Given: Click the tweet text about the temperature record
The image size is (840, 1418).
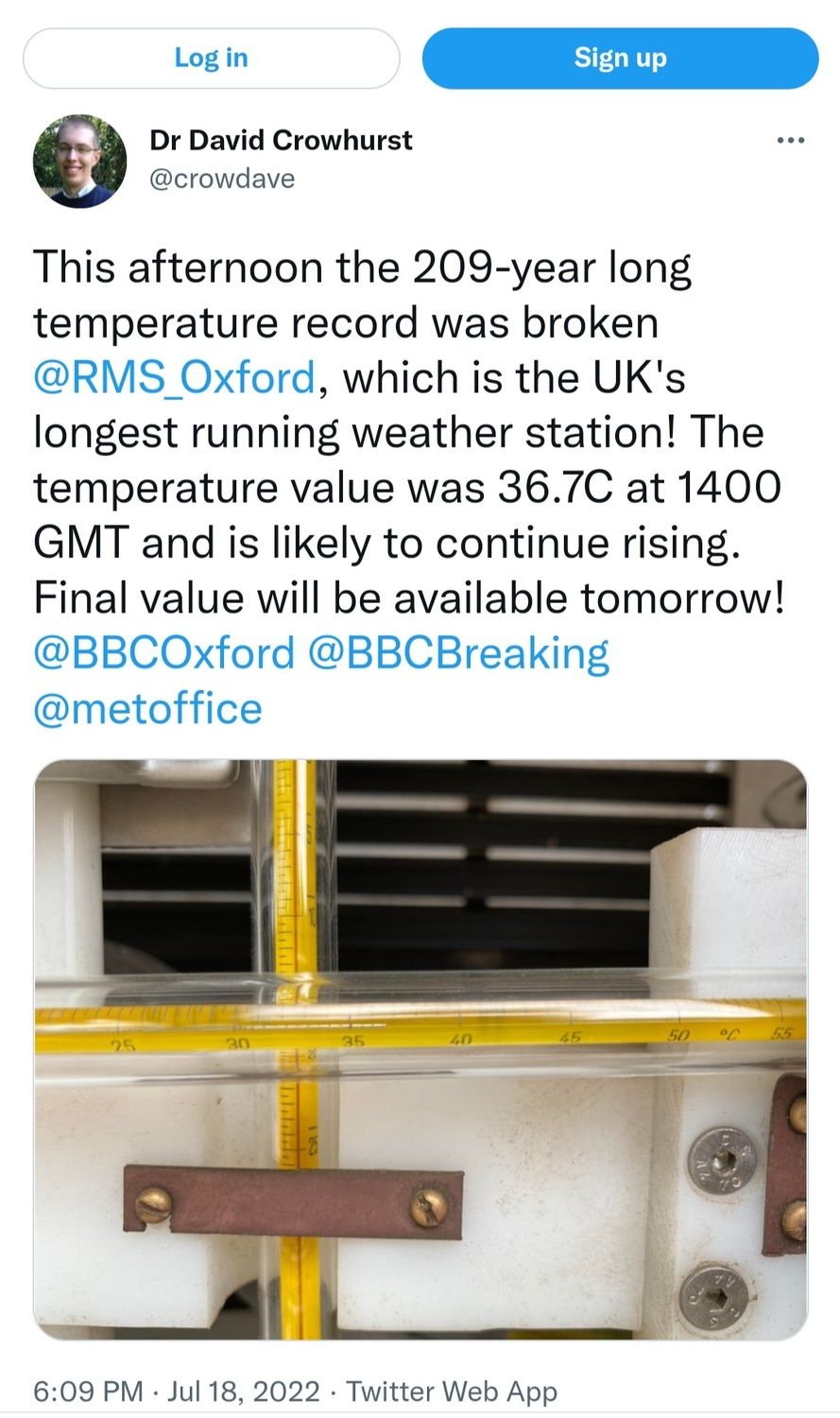Looking at the screenshot, I should coord(406,432).
